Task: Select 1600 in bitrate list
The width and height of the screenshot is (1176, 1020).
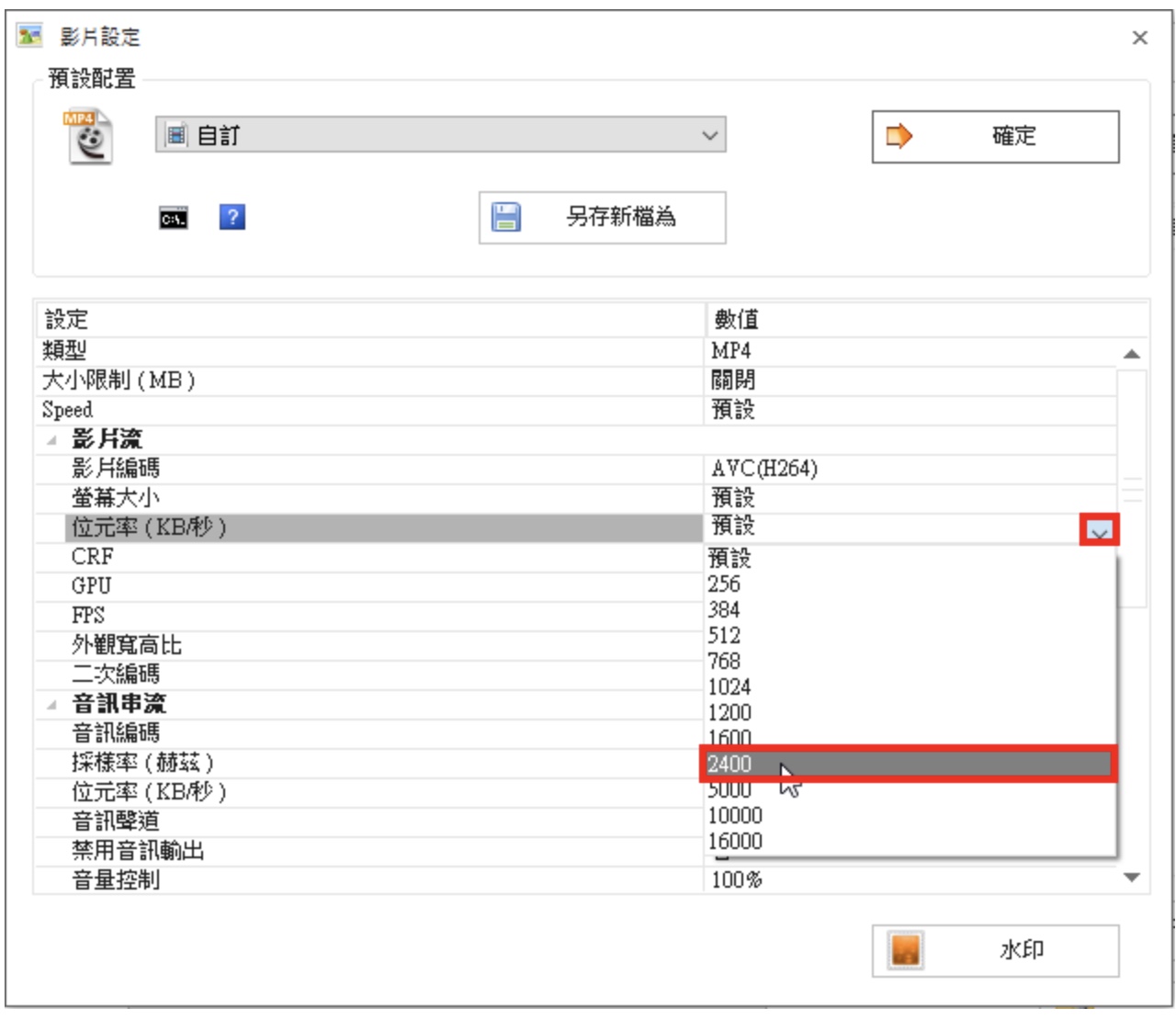Action: pyautogui.click(x=909, y=737)
